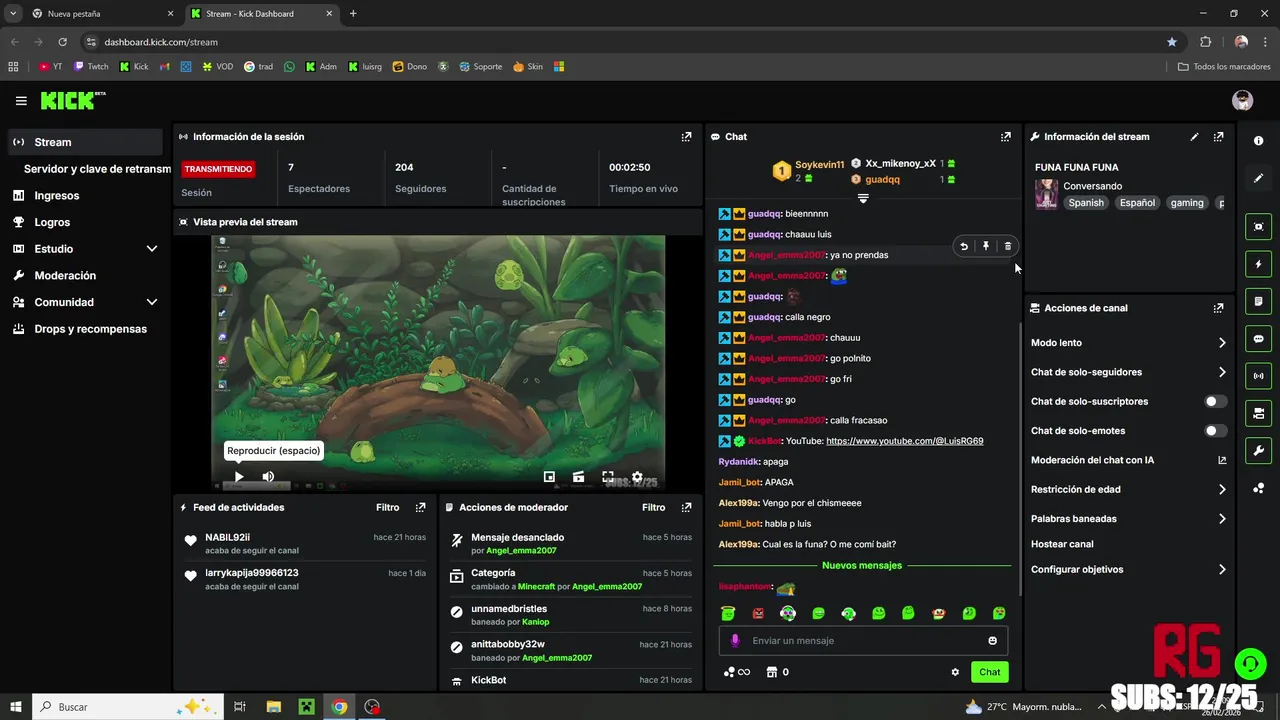Edit stream info with pencil icon
The height and width of the screenshot is (720, 1280).
point(1194,137)
